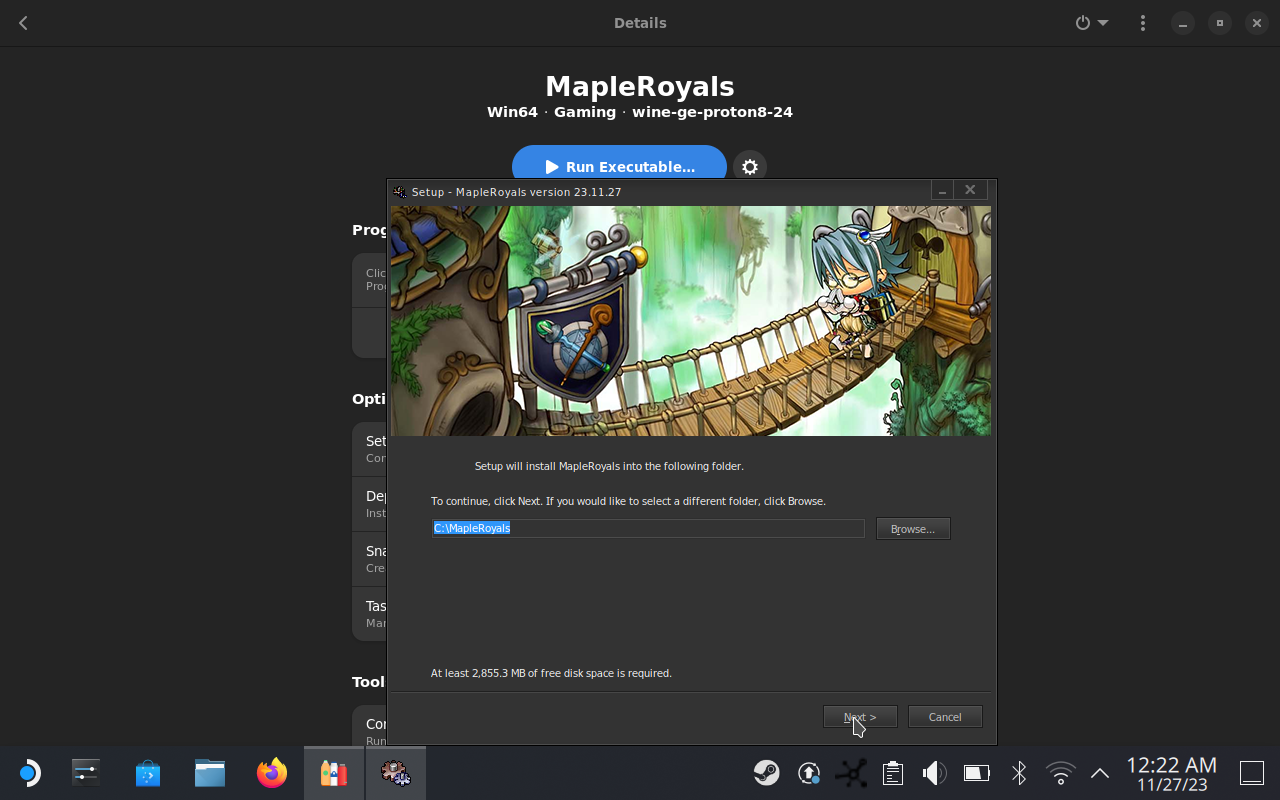The height and width of the screenshot is (800, 1280).
Task: Click the MapleRoyals bottle title
Action: click(x=640, y=87)
